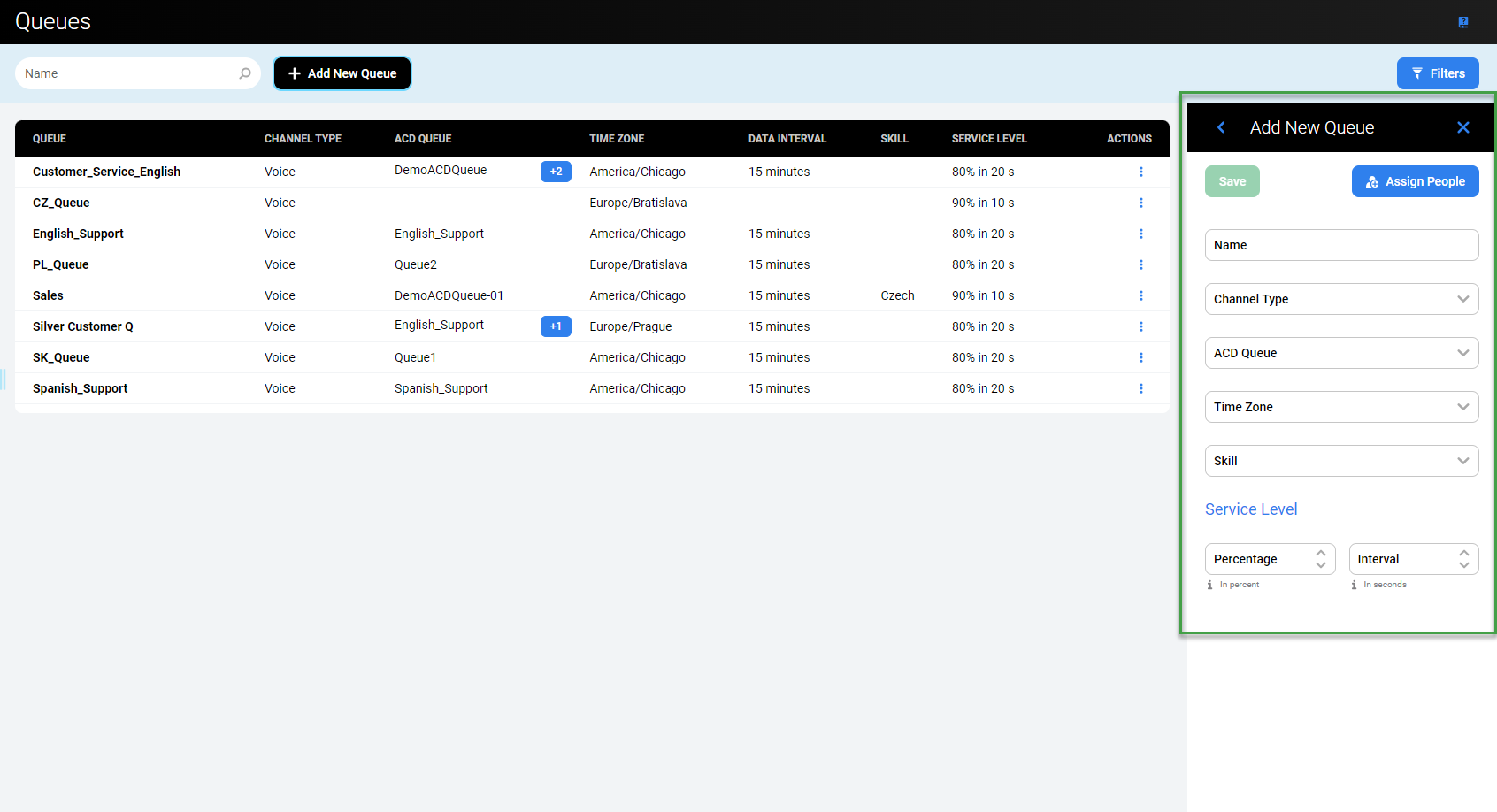Screen dimensions: 1497x812
Task: Expand the ACD Queue dropdown
Action: tap(1341, 353)
